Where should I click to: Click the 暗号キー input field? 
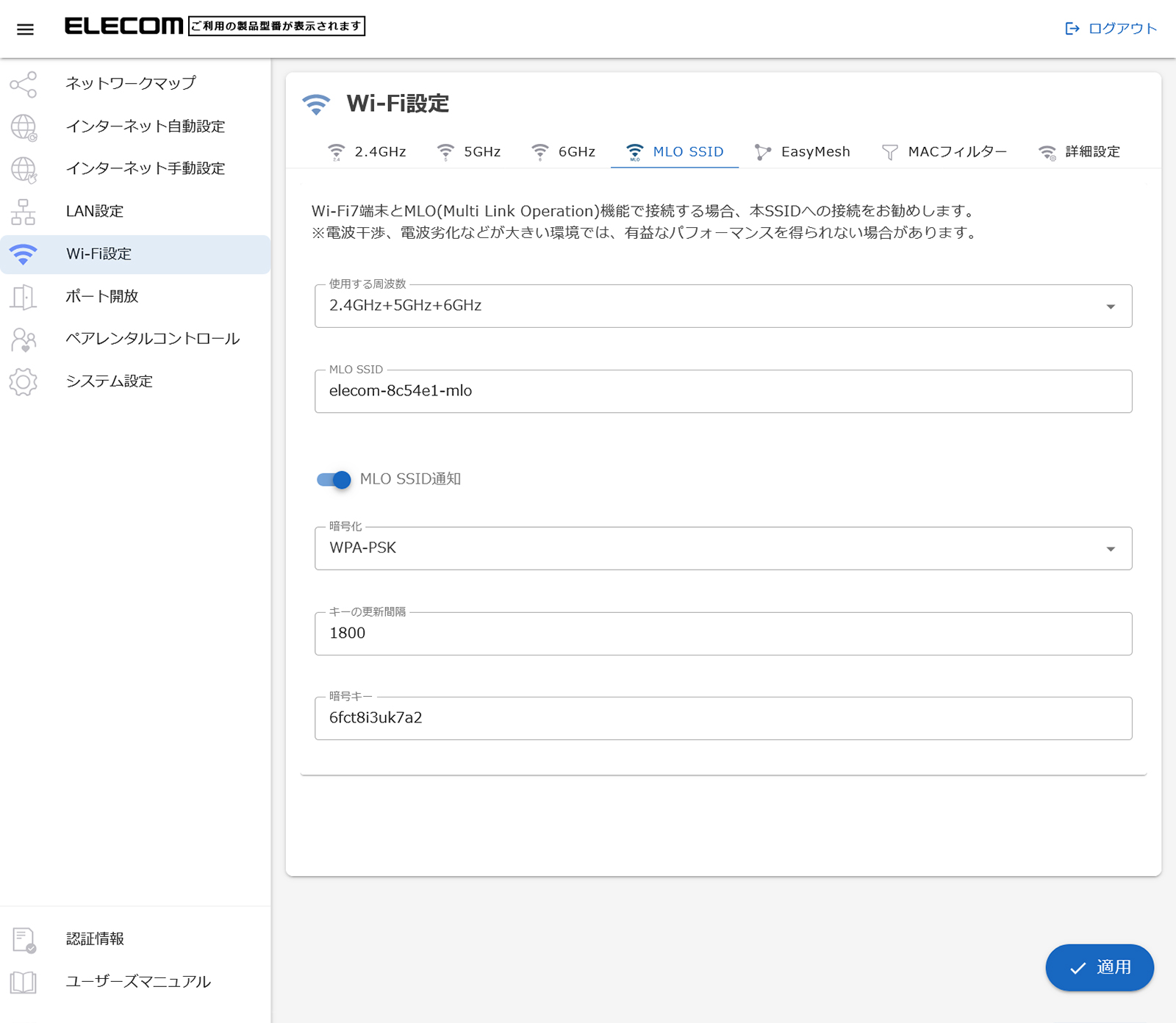pyautogui.click(x=723, y=719)
